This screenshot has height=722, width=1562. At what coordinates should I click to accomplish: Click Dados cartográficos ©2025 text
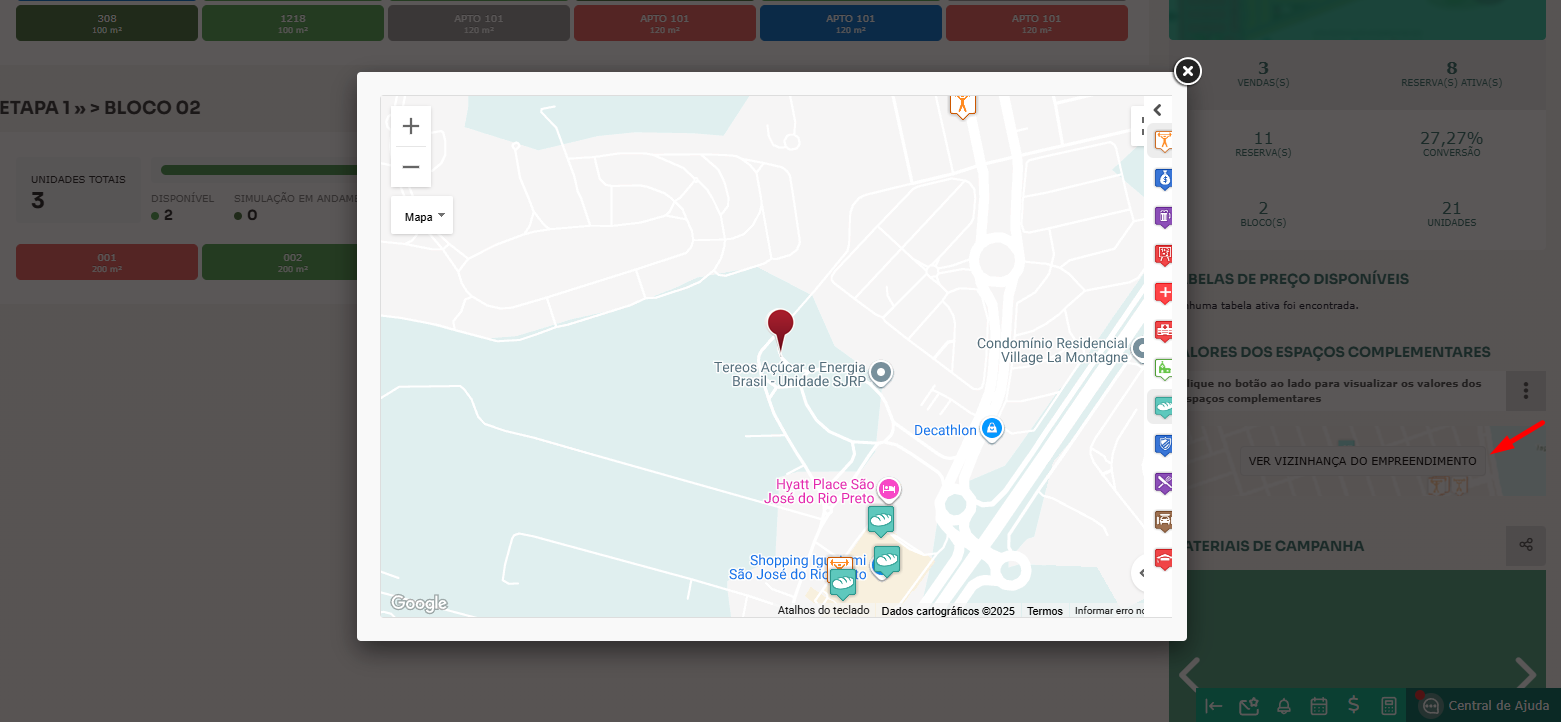(x=948, y=611)
